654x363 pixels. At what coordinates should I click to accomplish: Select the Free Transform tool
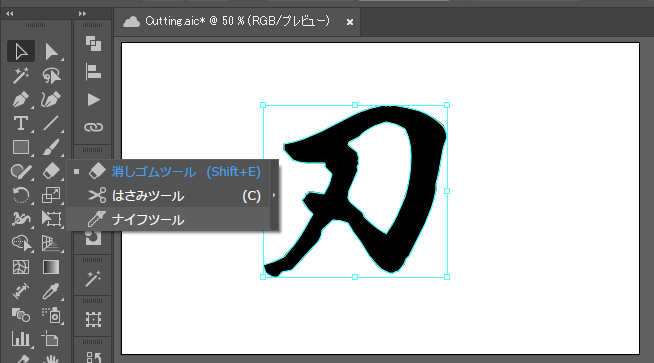pyautogui.click(x=51, y=219)
